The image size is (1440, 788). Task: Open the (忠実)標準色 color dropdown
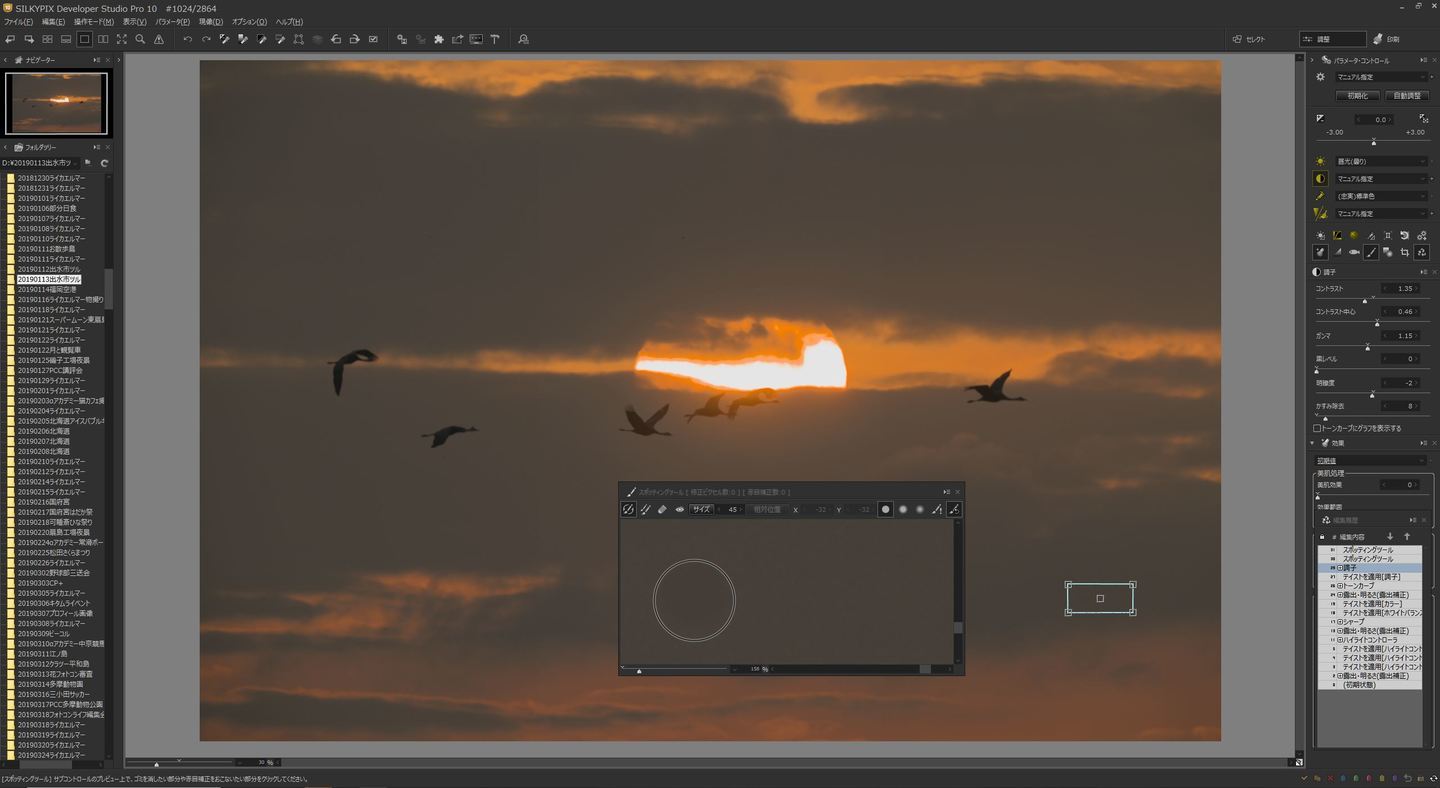[x=1381, y=196]
